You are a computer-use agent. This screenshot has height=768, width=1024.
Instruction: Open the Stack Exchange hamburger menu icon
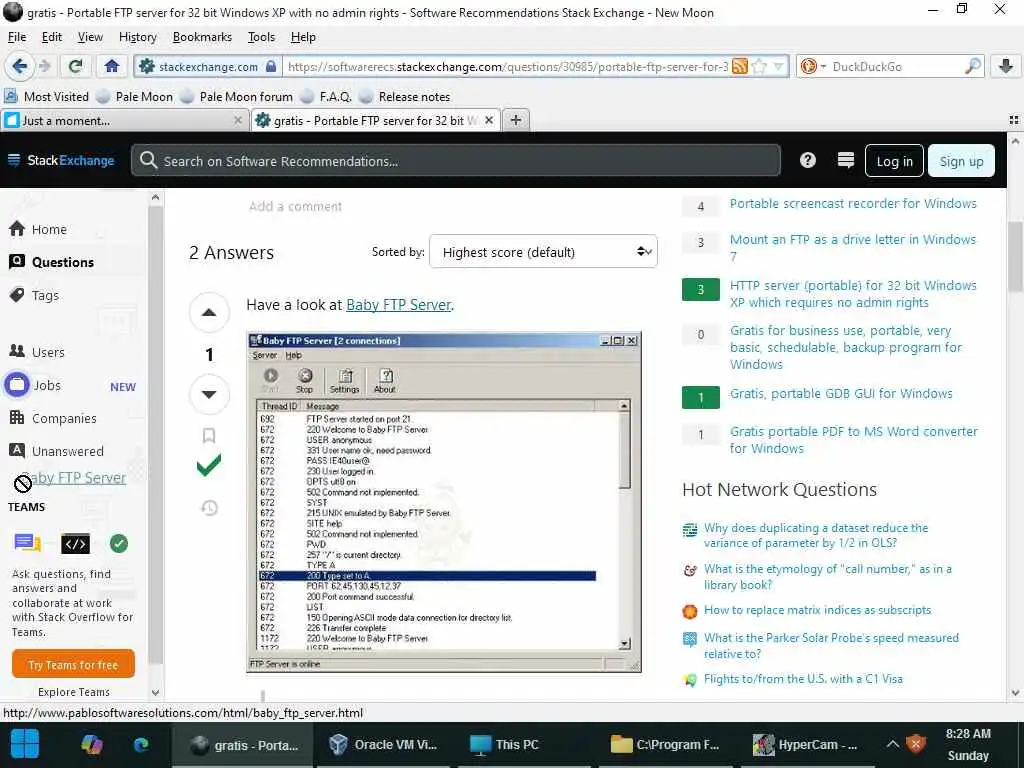coord(14,160)
